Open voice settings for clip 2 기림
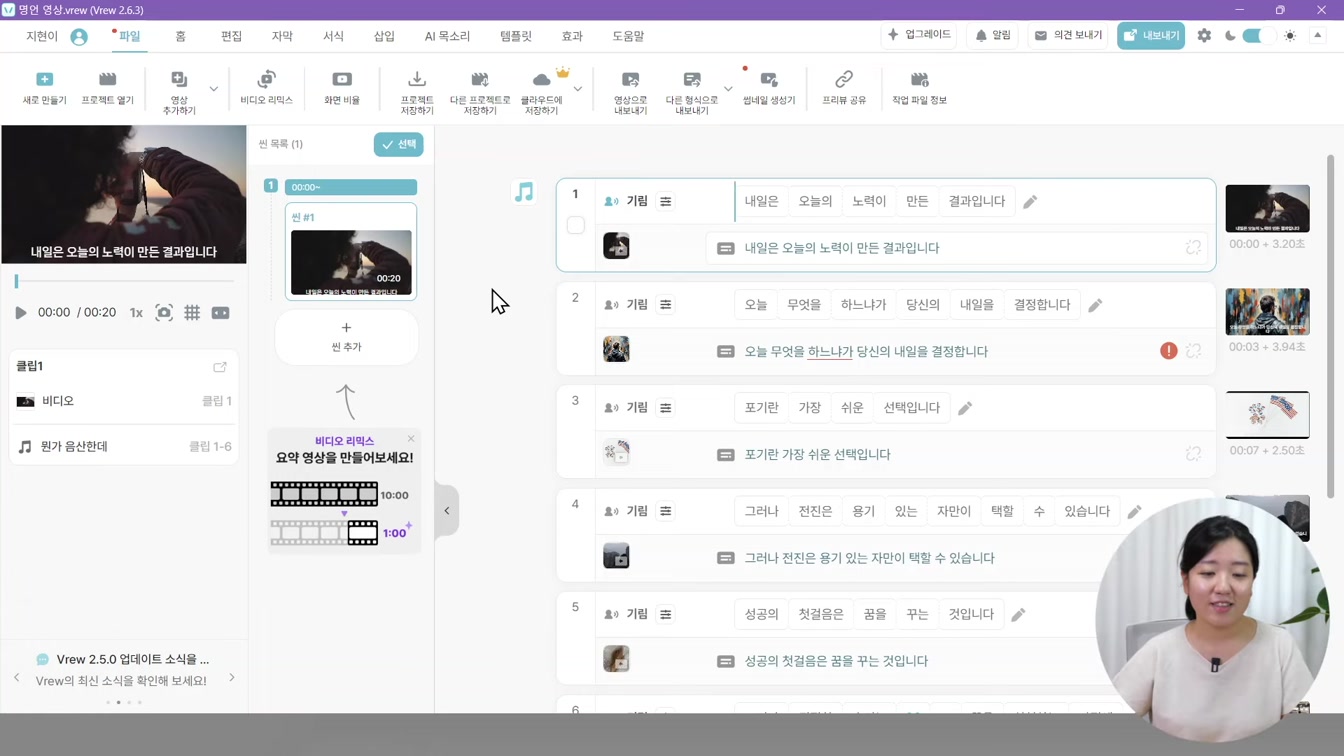This screenshot has width=1344, height=756. coord(665,304)
